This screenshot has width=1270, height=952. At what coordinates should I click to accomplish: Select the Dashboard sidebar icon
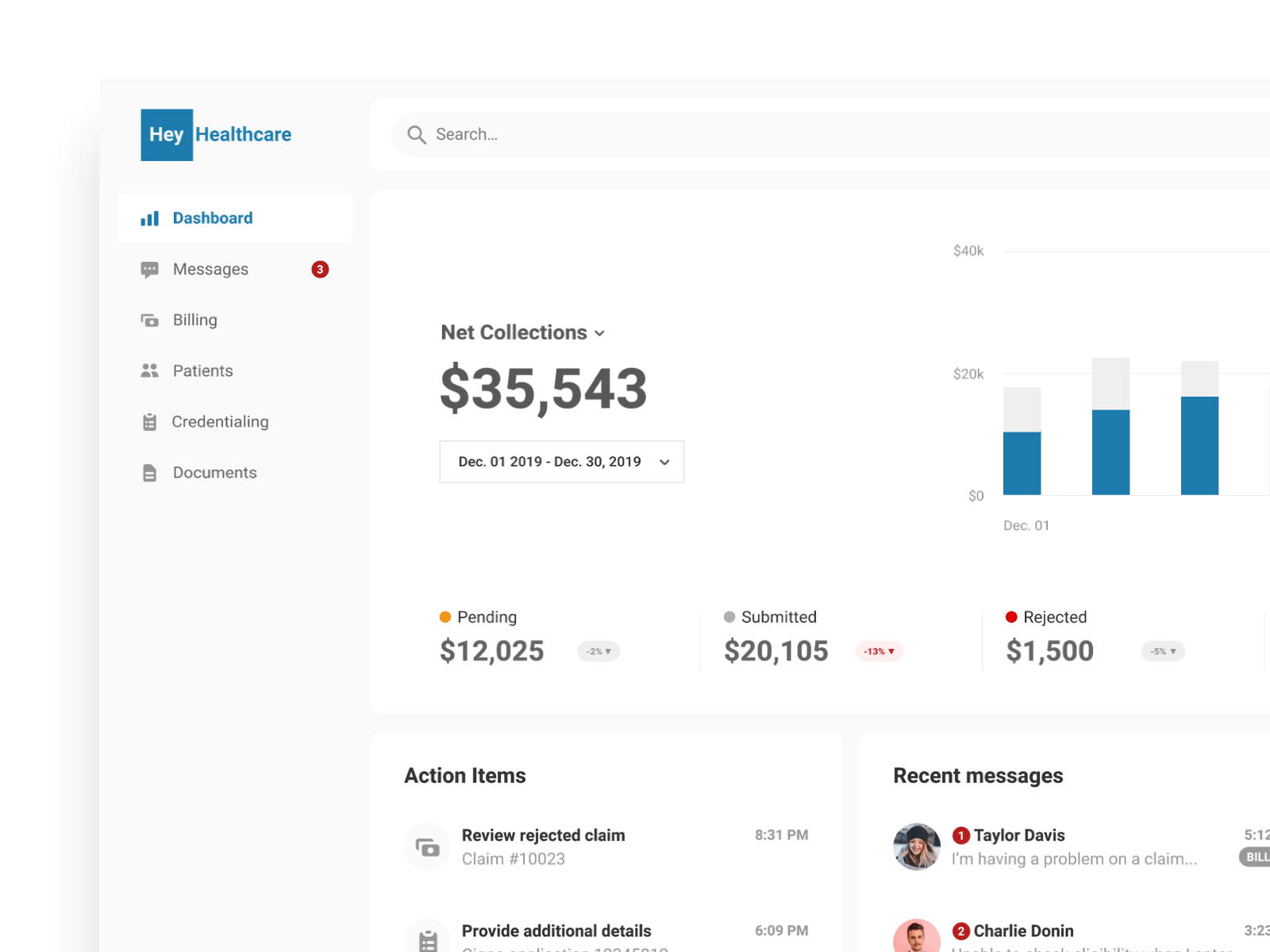point(150,218)
